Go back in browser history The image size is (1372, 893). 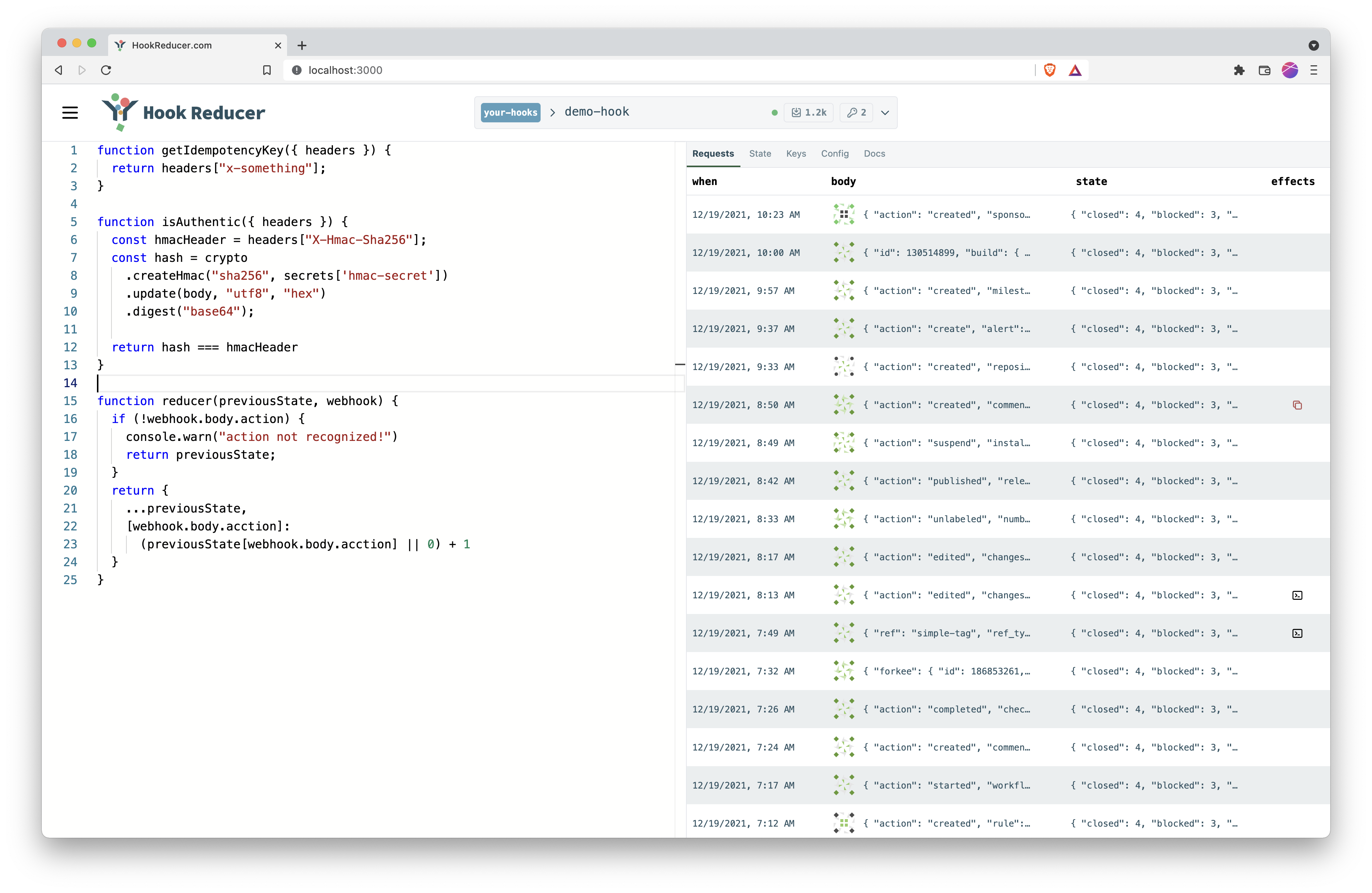[58, 70]
